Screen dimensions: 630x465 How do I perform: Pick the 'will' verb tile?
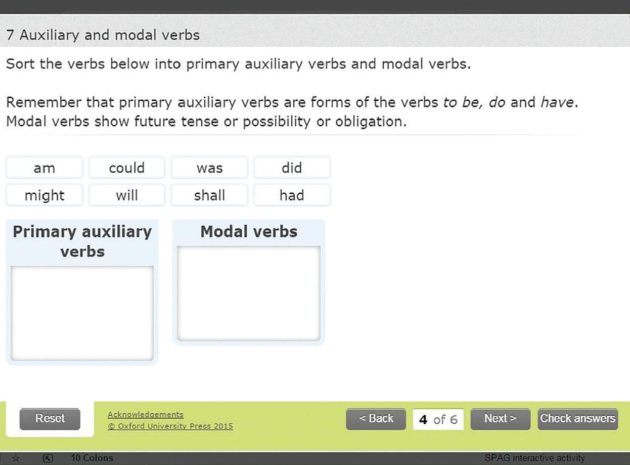(127, 195)
